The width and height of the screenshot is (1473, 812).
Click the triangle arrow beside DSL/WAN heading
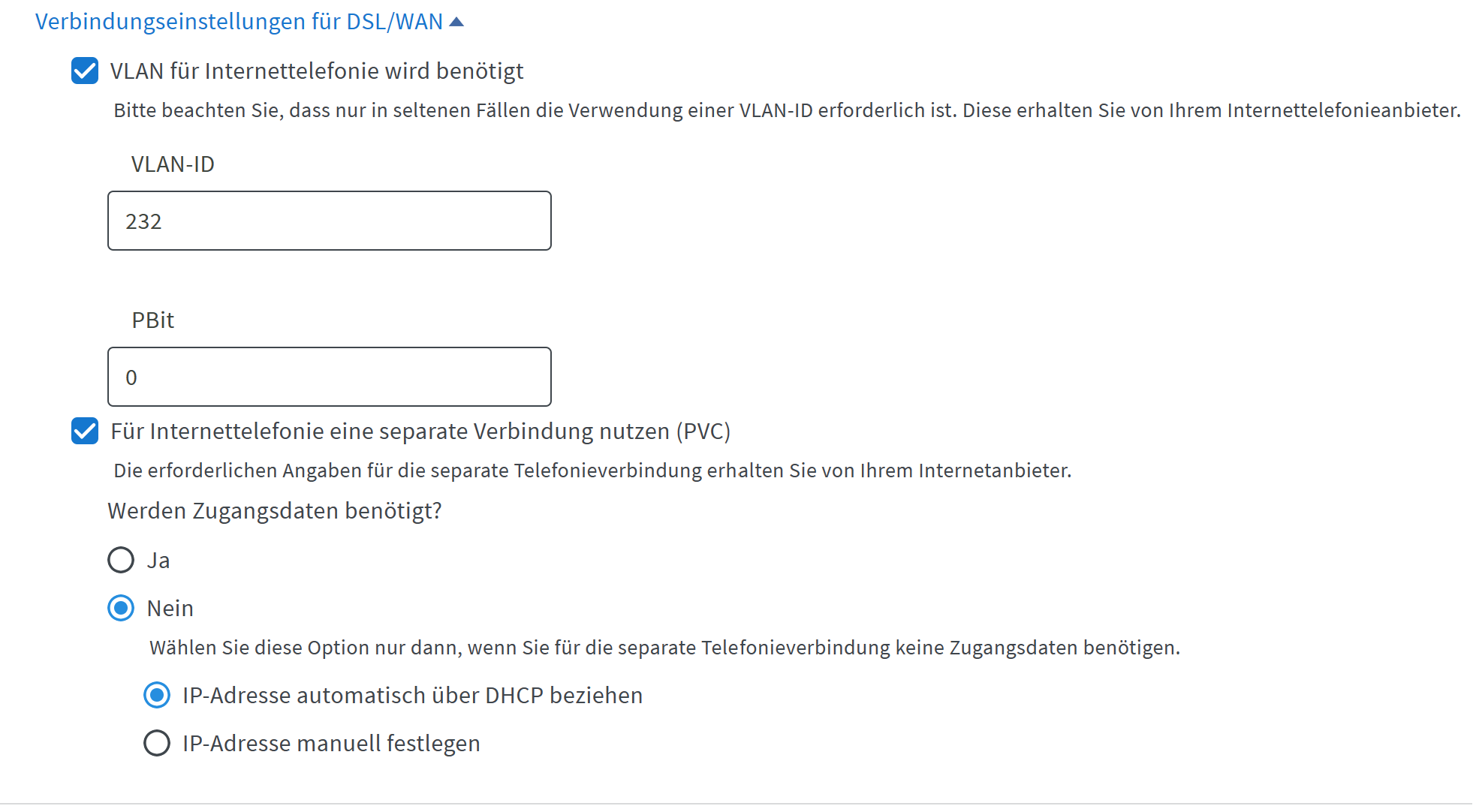coord(456,22)
